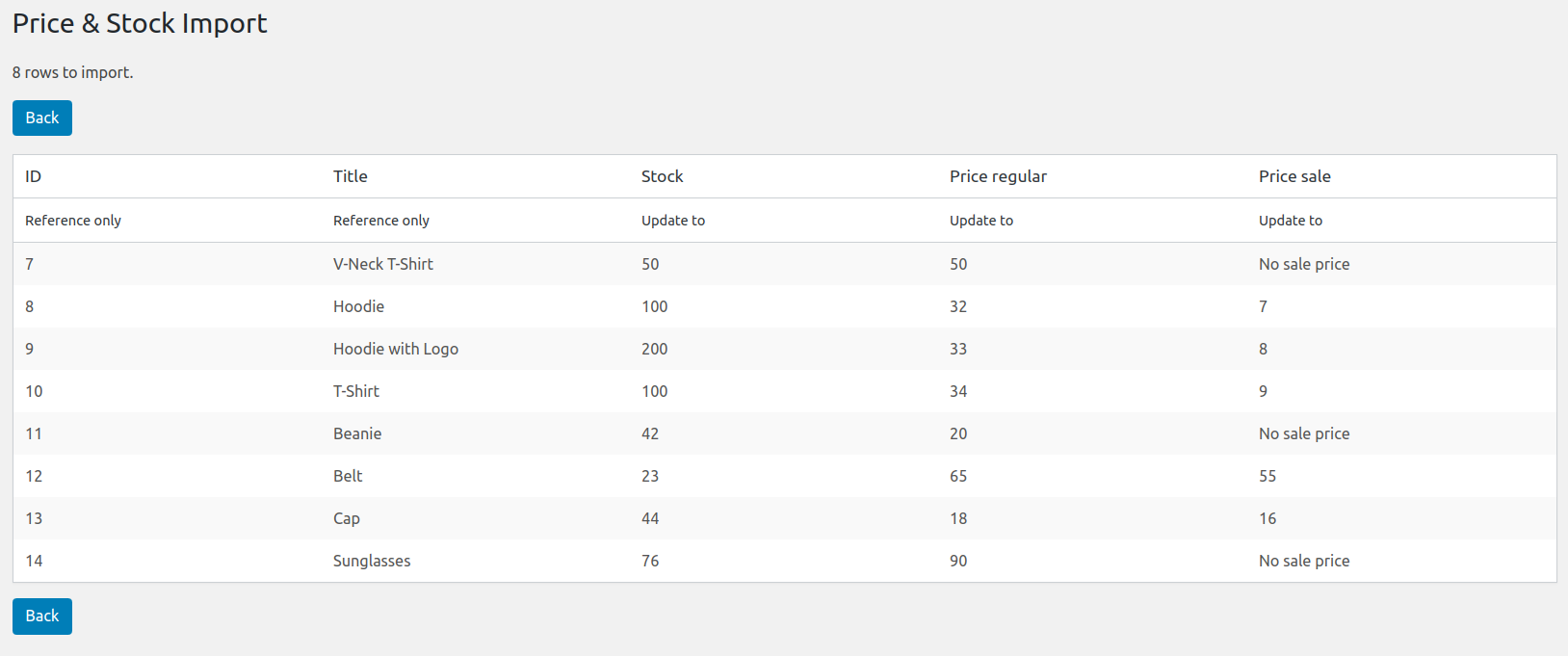Click No sale price in Sunglasses row

coord(1304,561)
